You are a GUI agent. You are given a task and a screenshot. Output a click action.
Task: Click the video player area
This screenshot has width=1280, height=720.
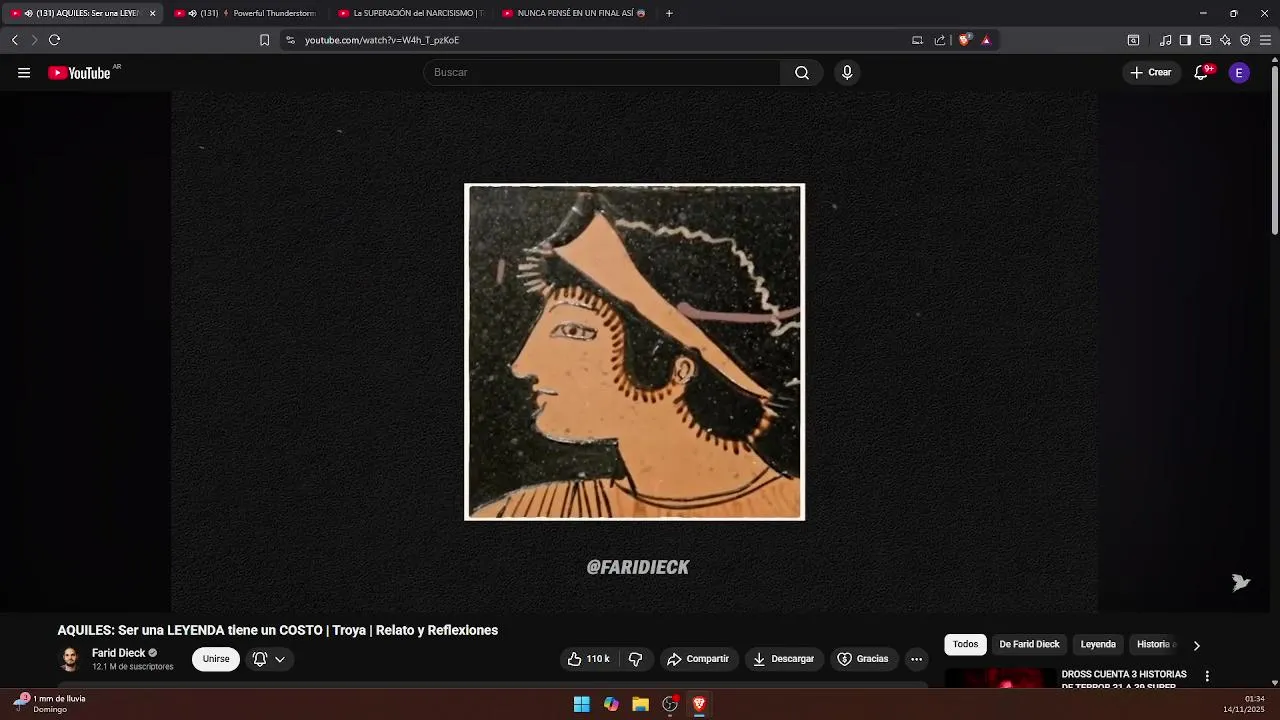point(634,351)
